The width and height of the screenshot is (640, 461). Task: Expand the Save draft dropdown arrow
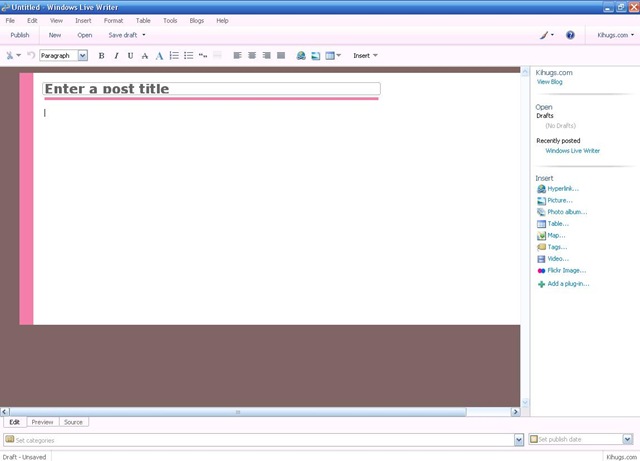pos(144,35)
